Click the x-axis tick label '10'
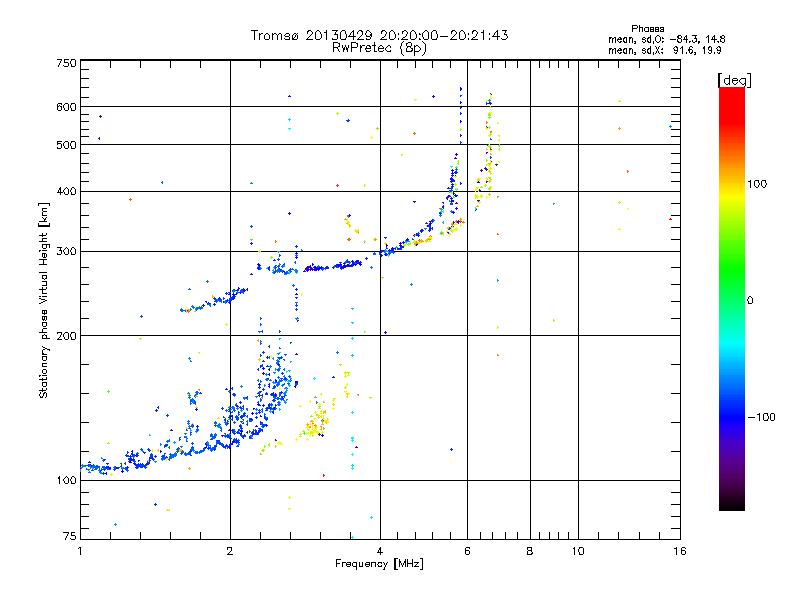 click(x=578, y=551)
